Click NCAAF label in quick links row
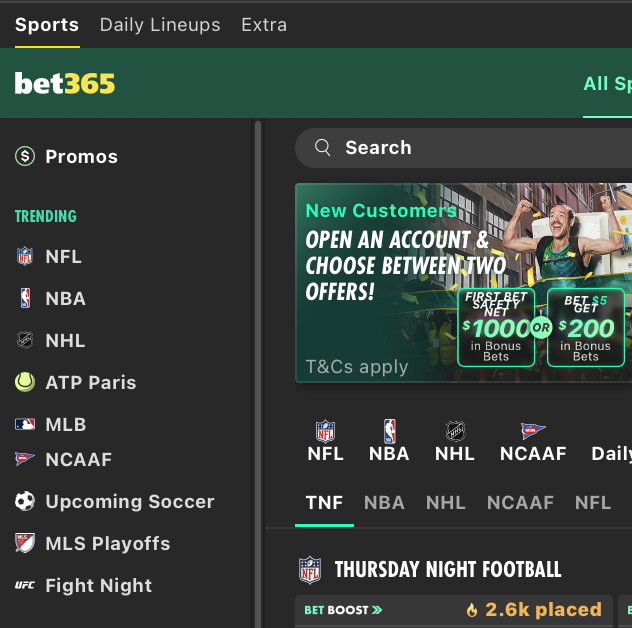Image resolution: width=632 pixels, height=628 pixels. point(533,454)
